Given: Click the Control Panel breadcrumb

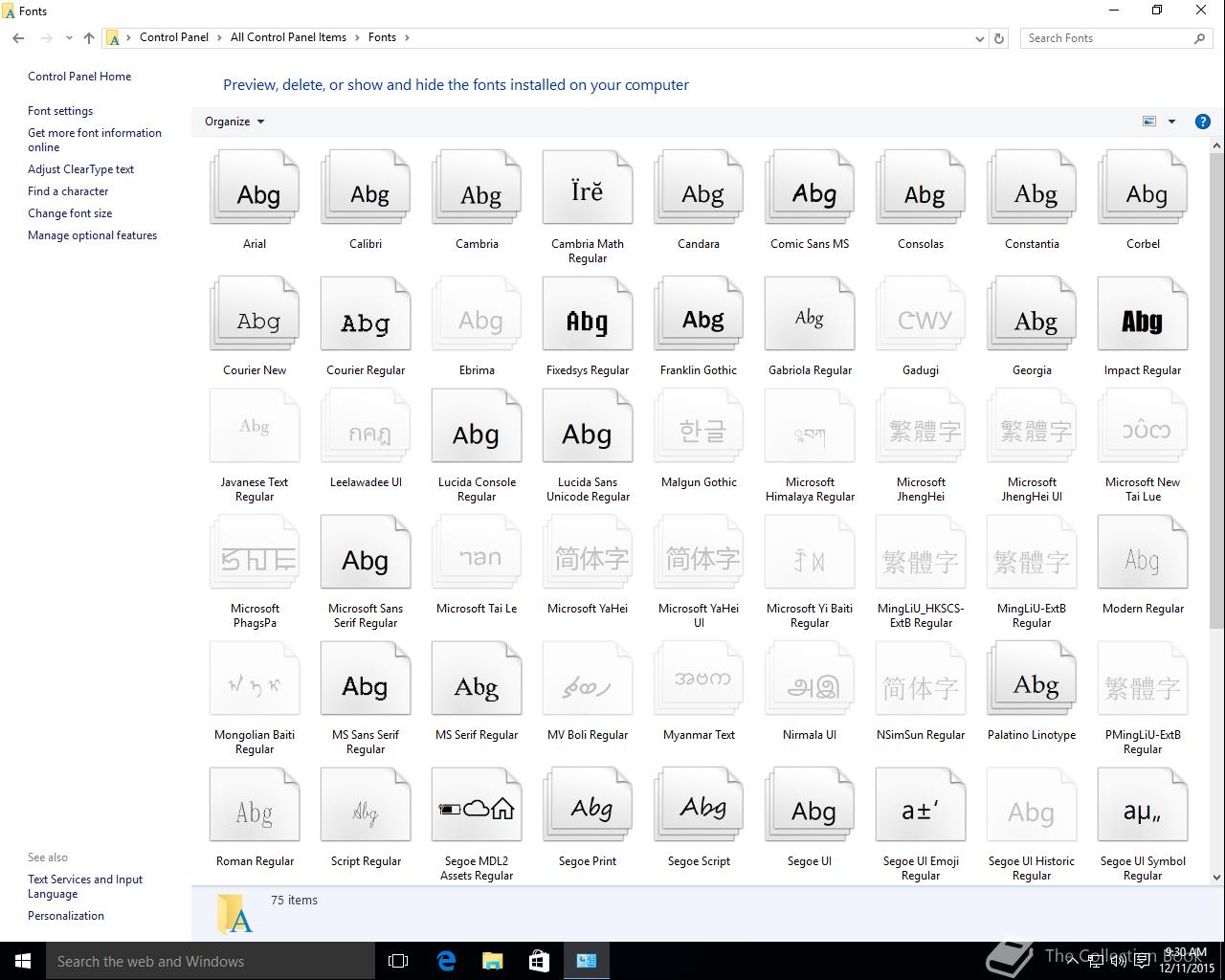Looking at the screenshot, I should (x=174, y=37).
